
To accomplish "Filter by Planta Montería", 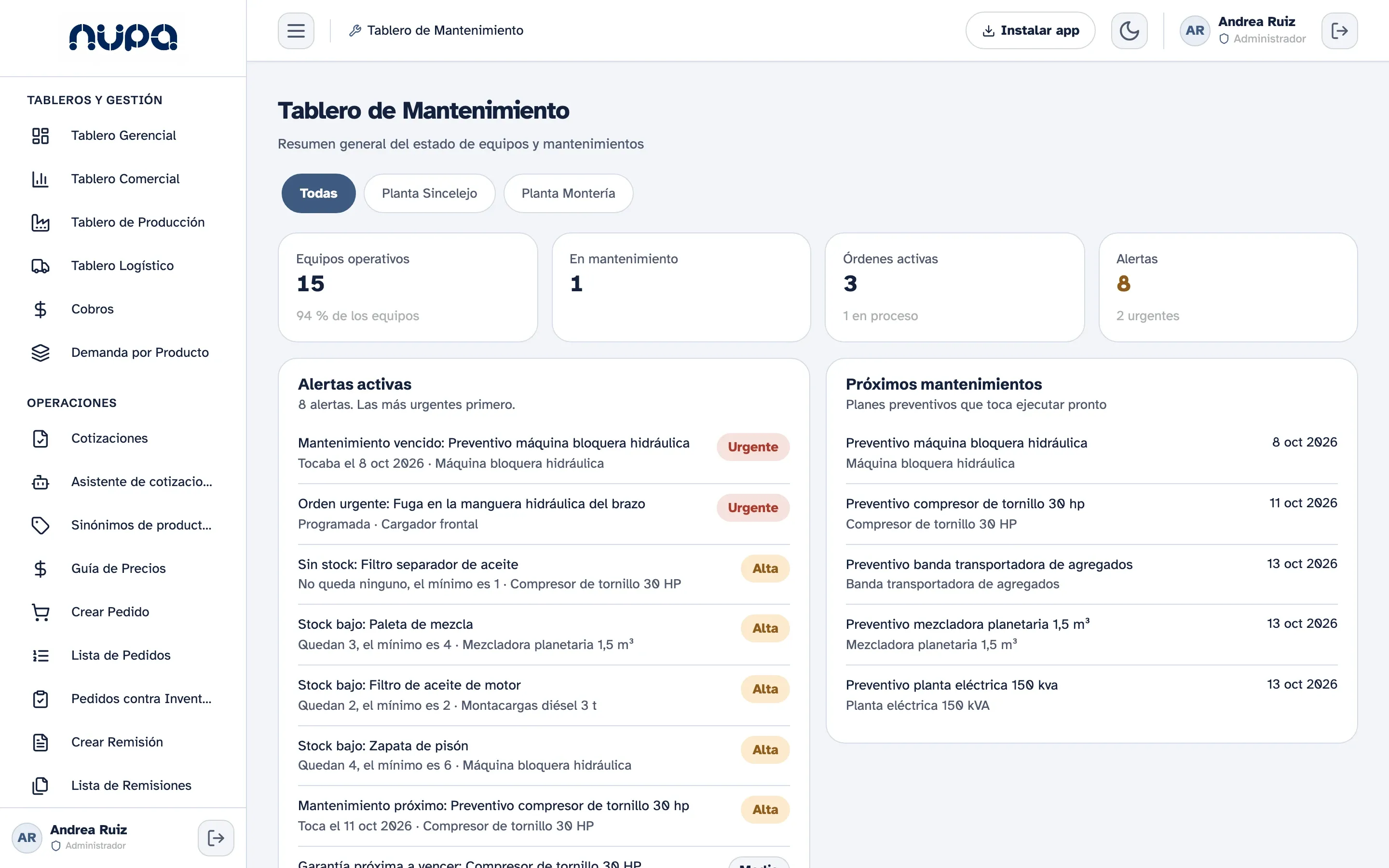I will [568, 193].
